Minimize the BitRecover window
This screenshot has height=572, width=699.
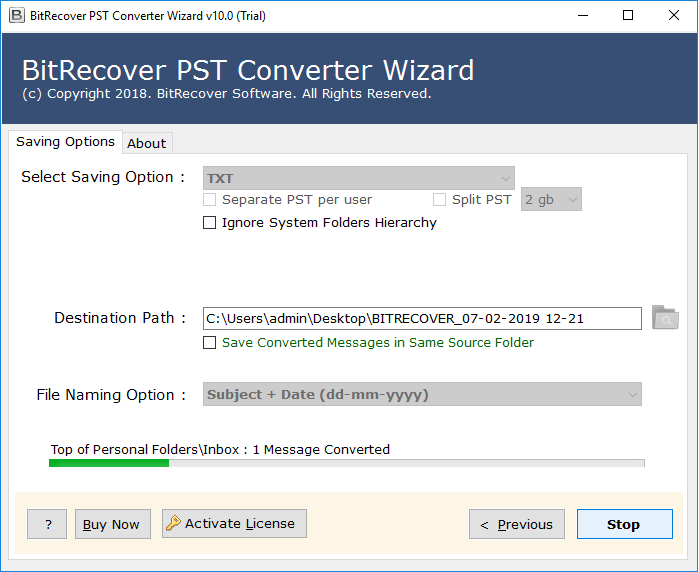(x=583, y=16)
